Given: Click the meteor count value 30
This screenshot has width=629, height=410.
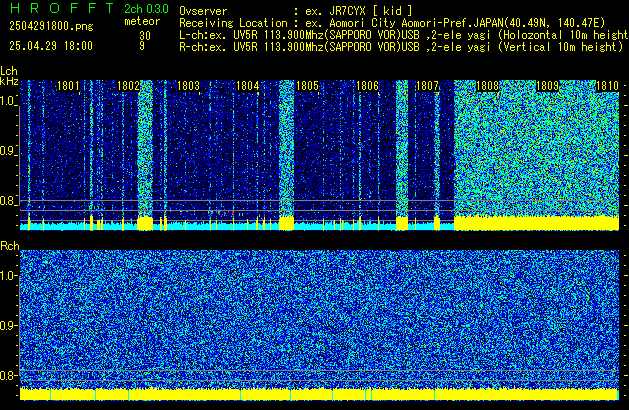Looking at the screenshot, I should [x=145, y=36].
